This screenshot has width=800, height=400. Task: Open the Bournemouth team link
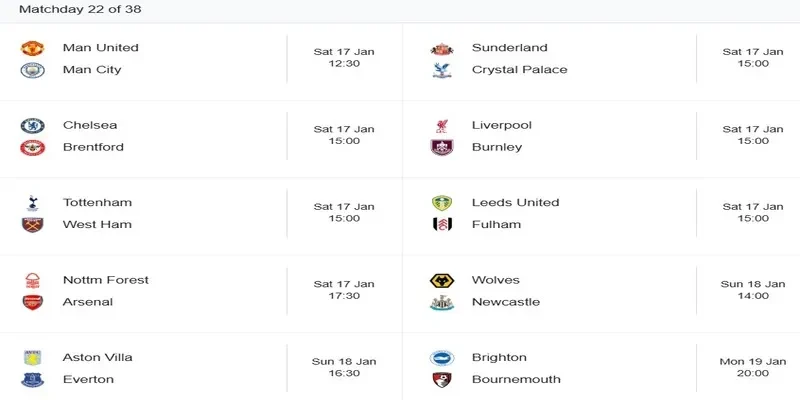516,380
